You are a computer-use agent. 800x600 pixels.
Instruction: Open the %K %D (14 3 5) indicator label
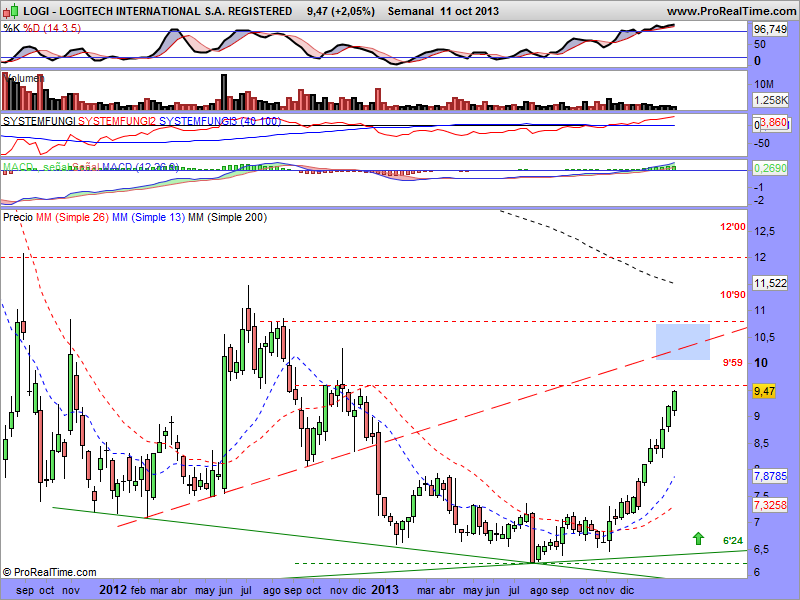tap(42, 28)
